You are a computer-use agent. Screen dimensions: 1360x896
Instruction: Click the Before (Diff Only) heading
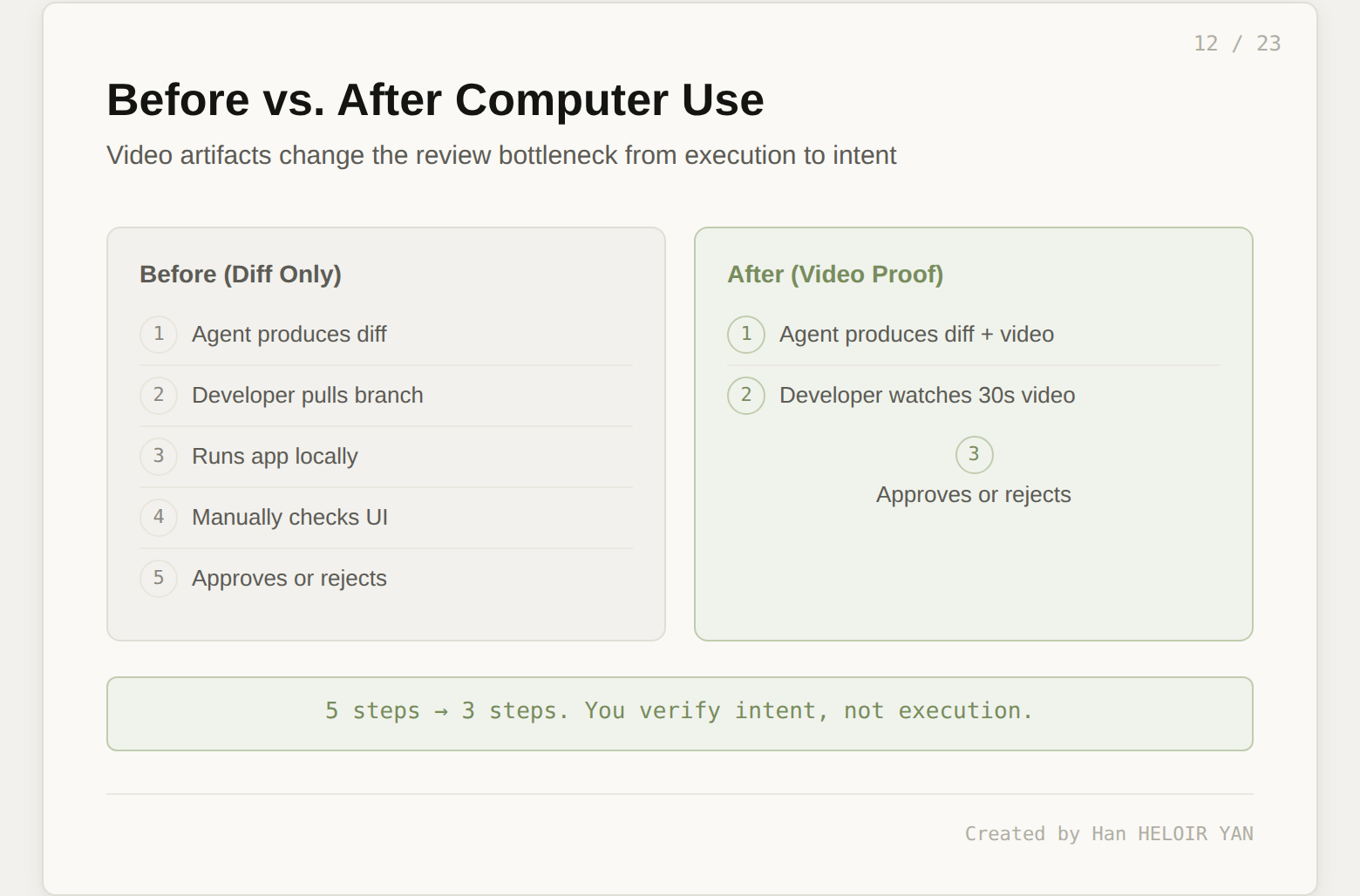pyautogui.click(x=241, y=275)
